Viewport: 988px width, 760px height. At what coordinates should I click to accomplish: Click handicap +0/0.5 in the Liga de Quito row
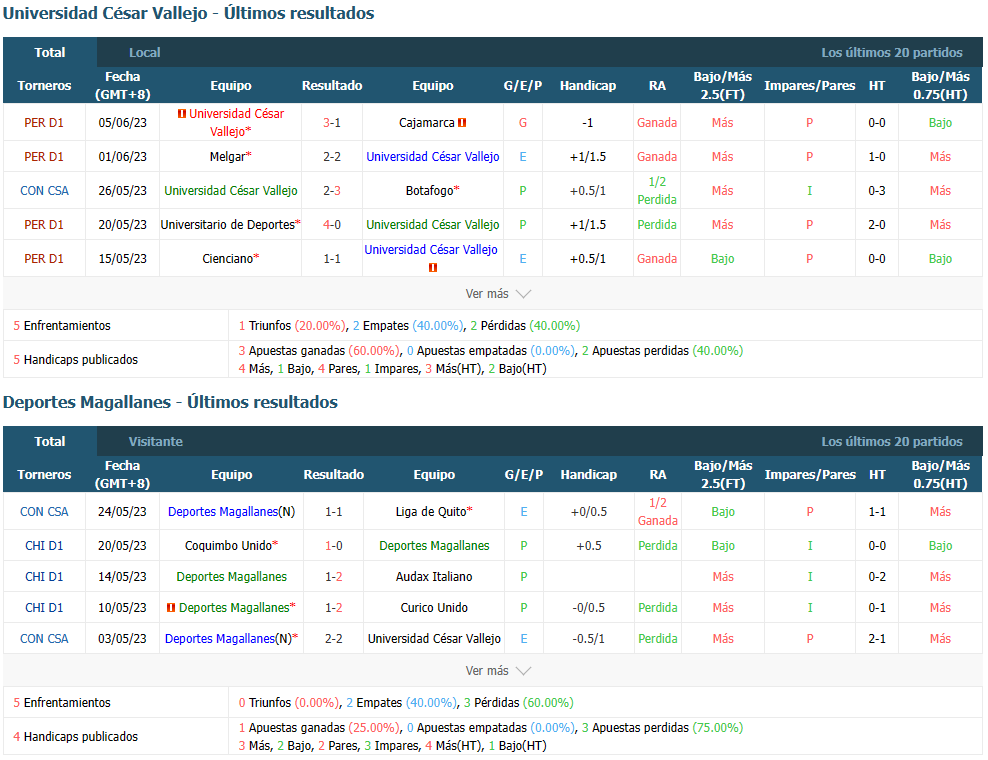point(589,512)
